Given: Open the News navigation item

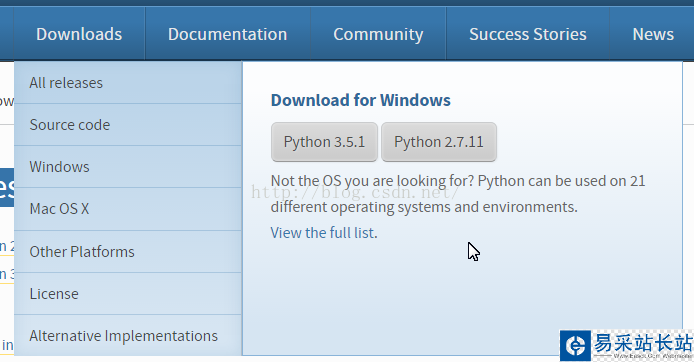Looking at the screenshot, I should (x=652, y=34).
